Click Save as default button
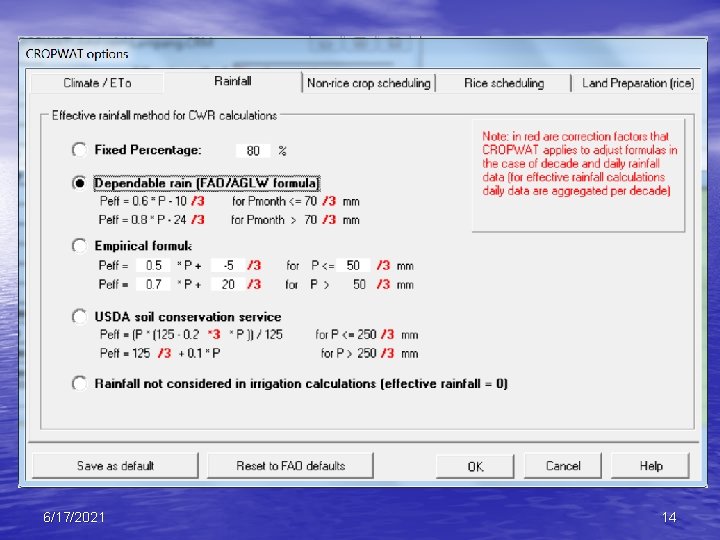This screenshot has height=540, width=720. [115, 466]
